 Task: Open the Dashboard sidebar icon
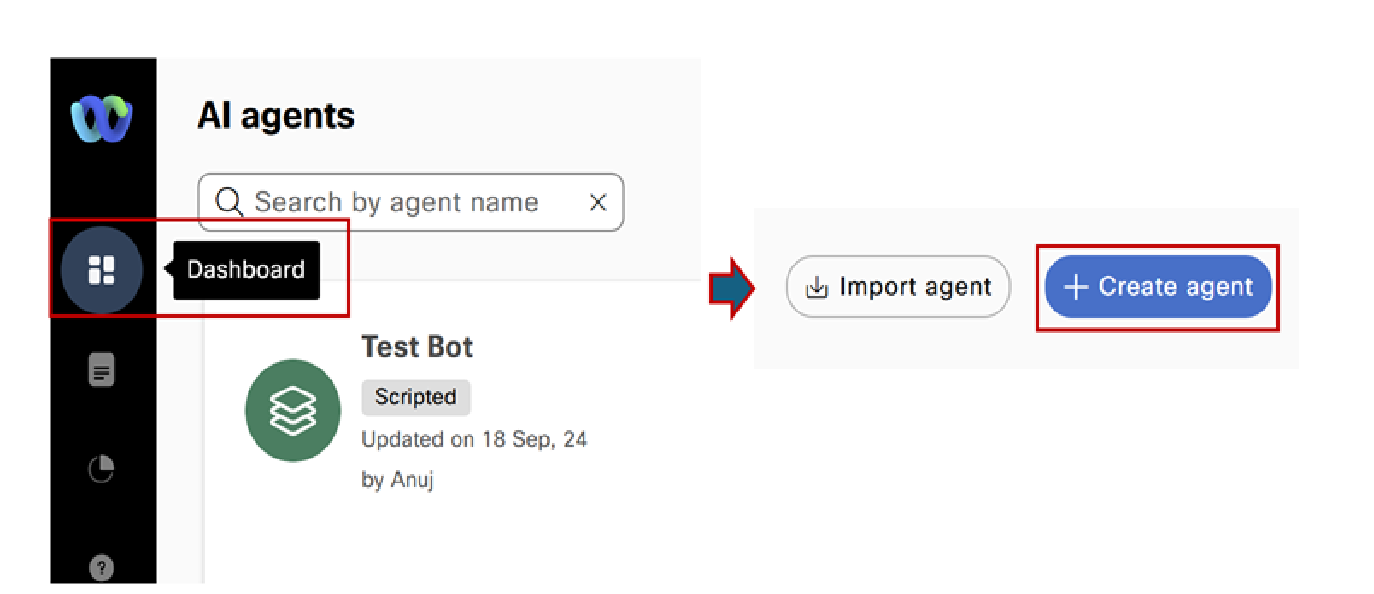[102, 270]
